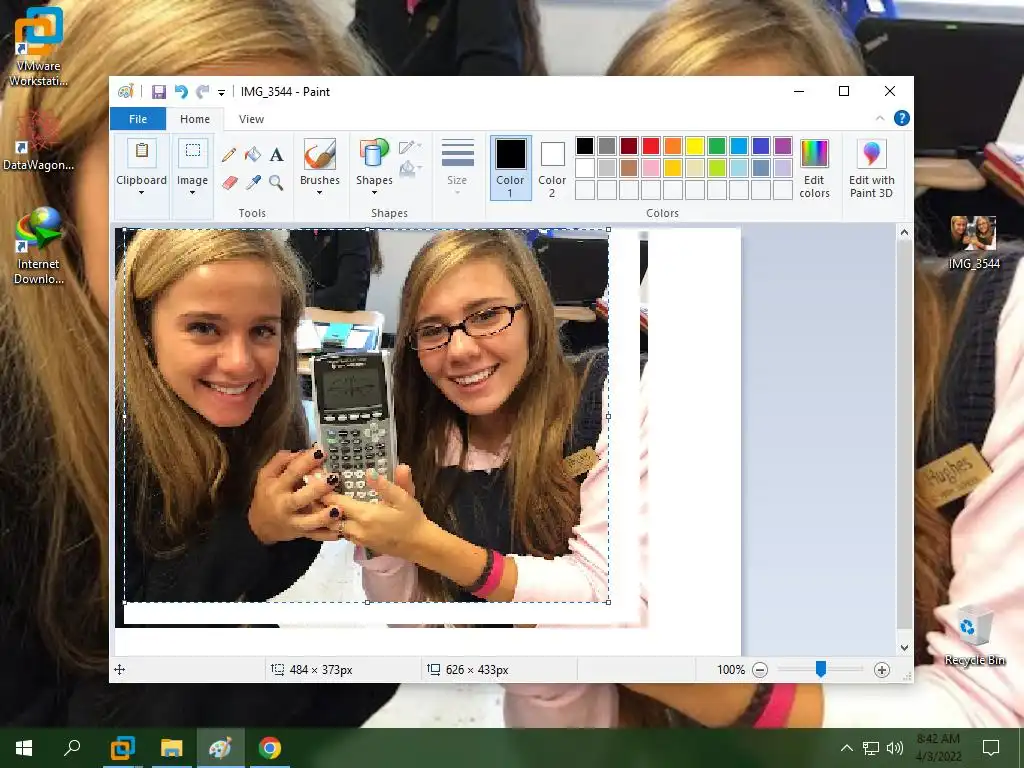Select the Text tool
Screen dimensions: 1024x768
click(x=276, y=155)
